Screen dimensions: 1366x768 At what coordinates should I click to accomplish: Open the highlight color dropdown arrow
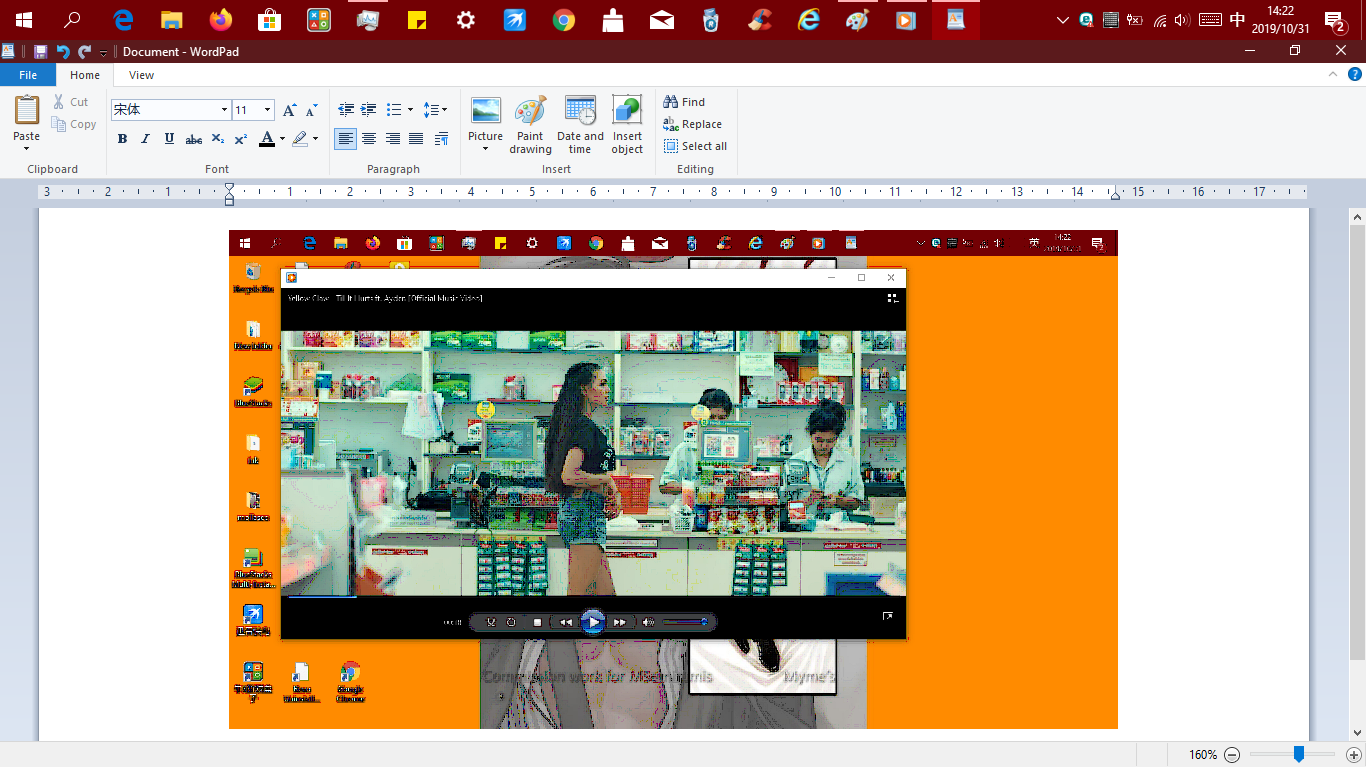[315, 139]
